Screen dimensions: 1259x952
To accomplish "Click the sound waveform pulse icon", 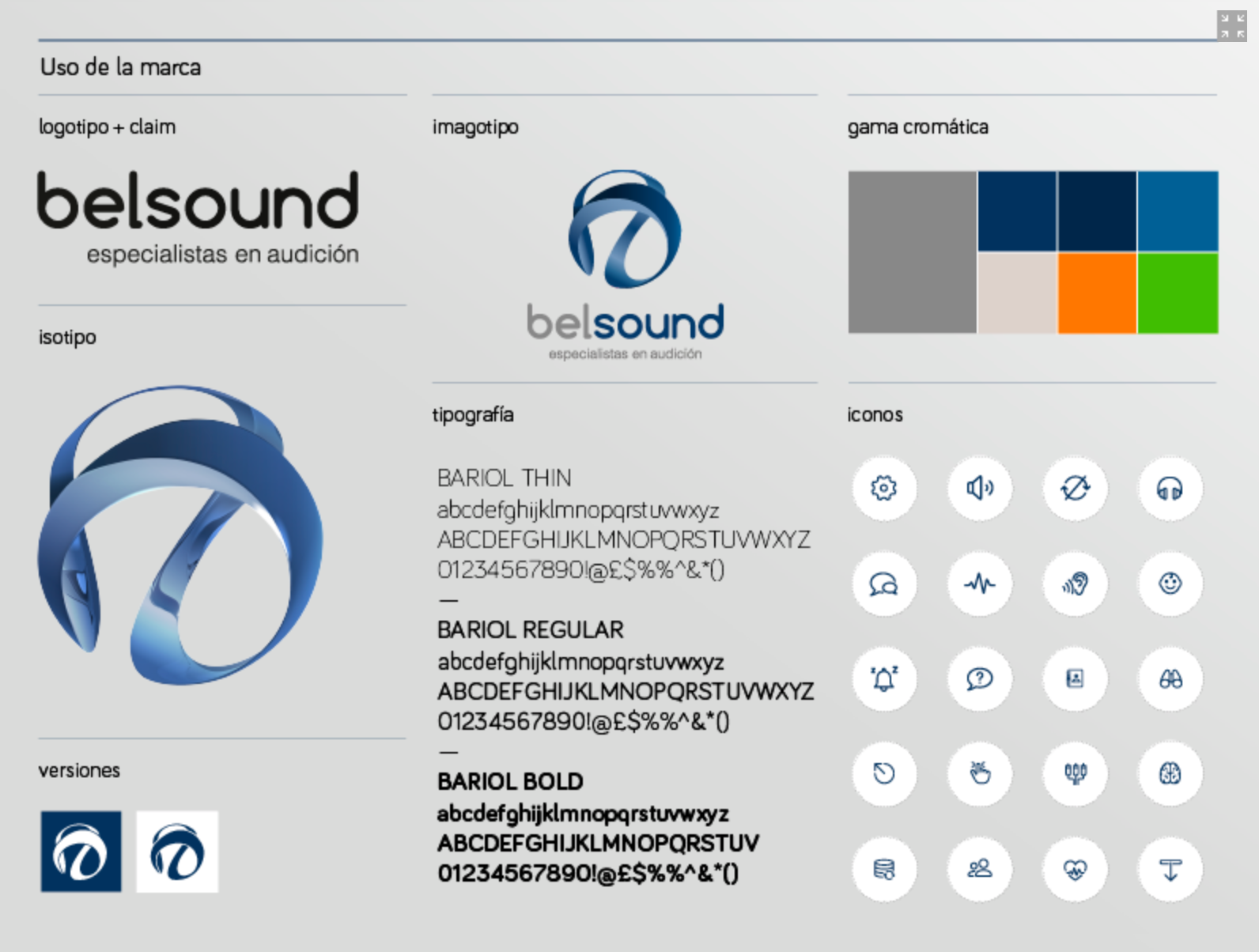I will (980, 584).
